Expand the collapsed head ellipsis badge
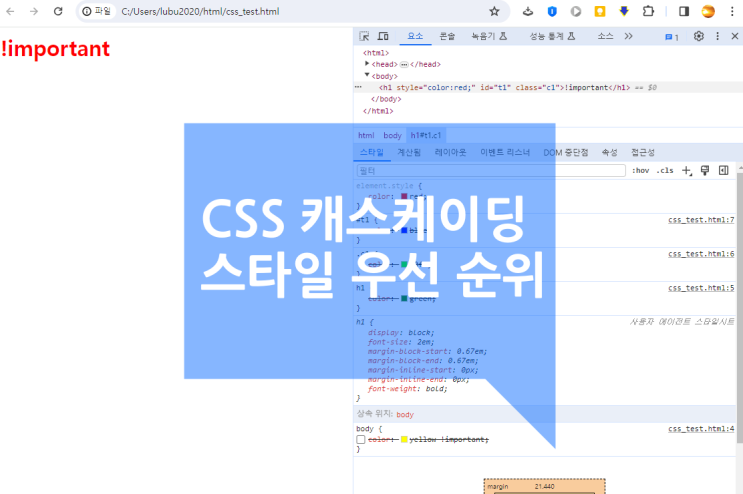Image resolution: width=743 pixels, height=494 pixels. coord(404,64)
